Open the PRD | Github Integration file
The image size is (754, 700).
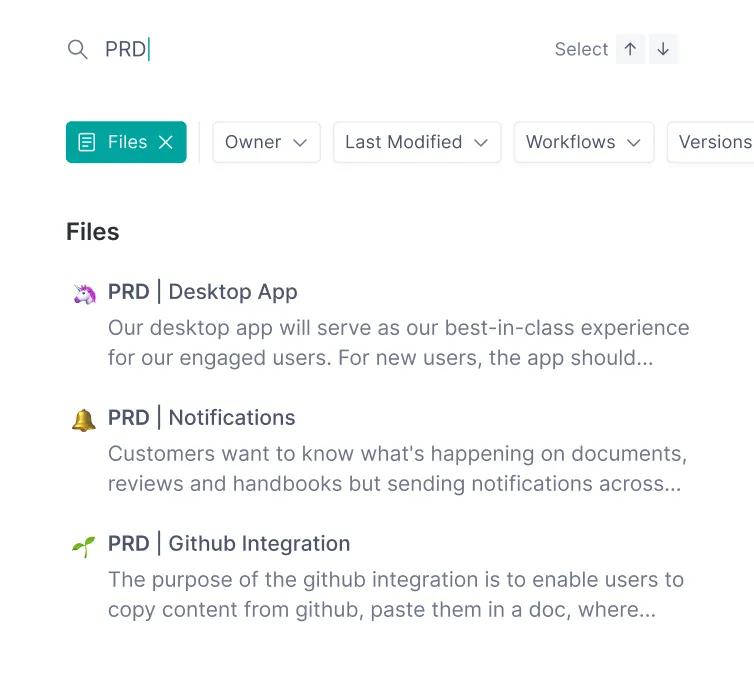(229, 544)
